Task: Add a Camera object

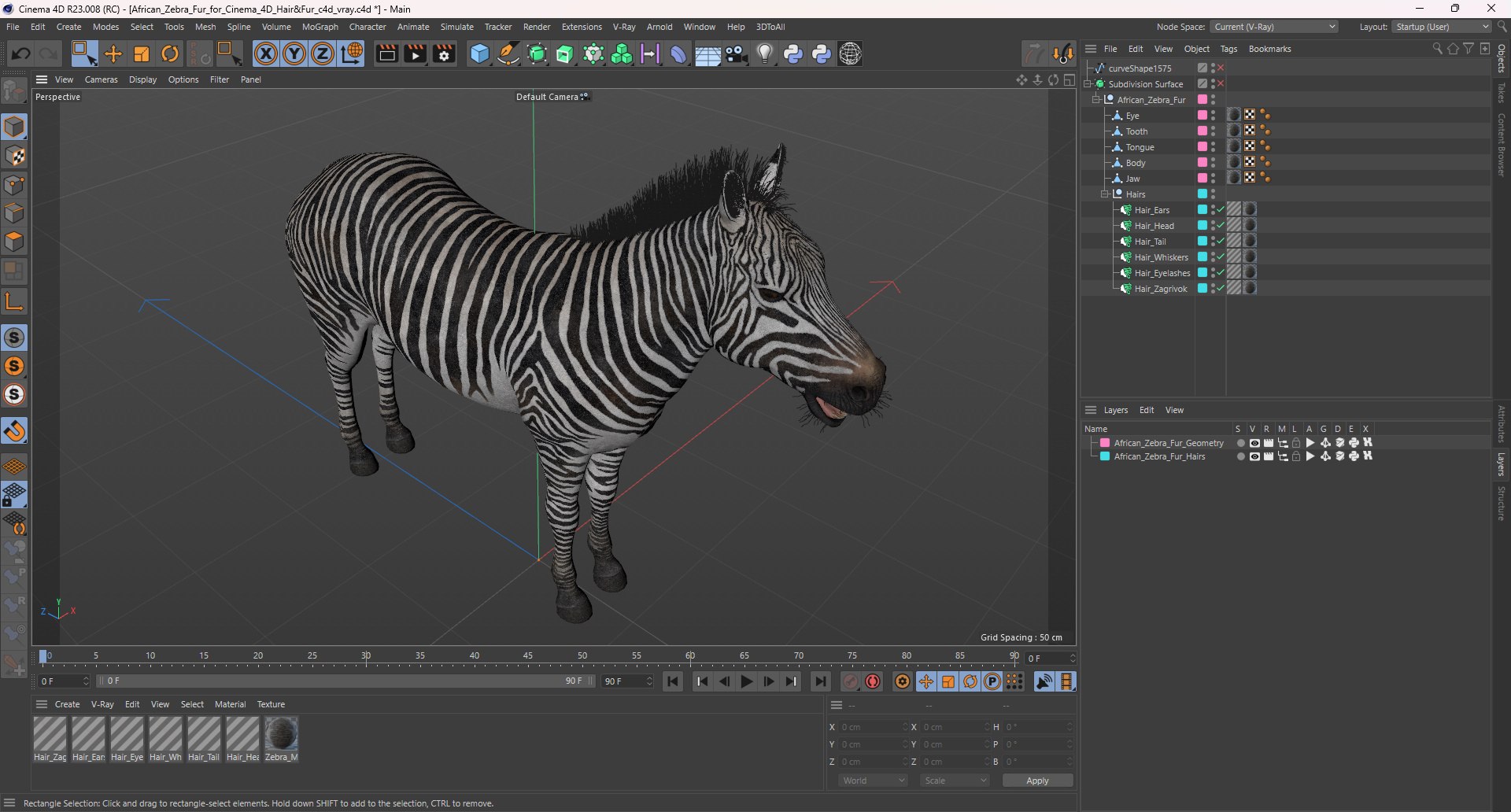Action: tap(737, 54)
